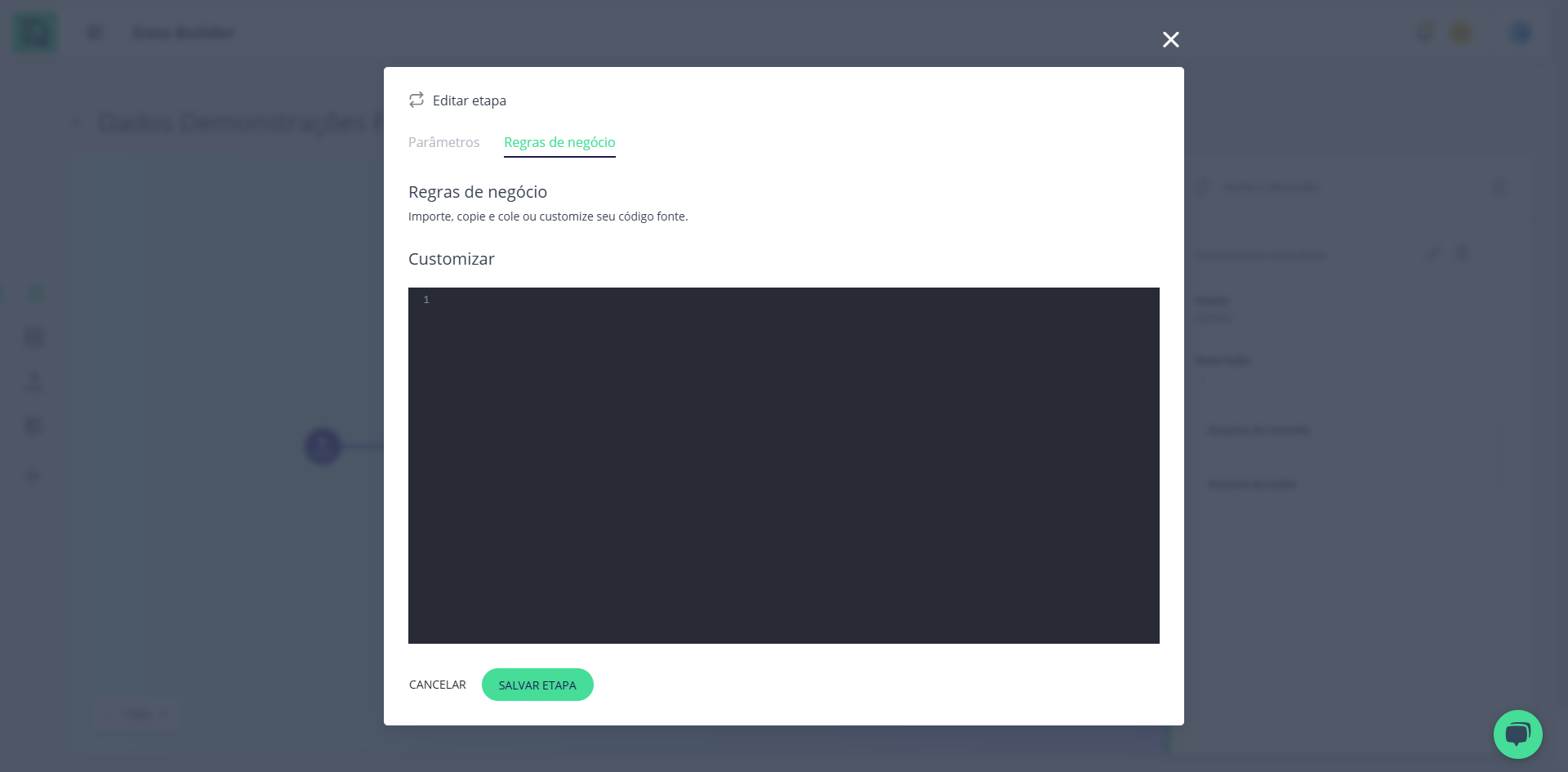This screenshot has width=1568, height=772.
Task: Click line number 1 in the editor
Action: coord(426,300)
